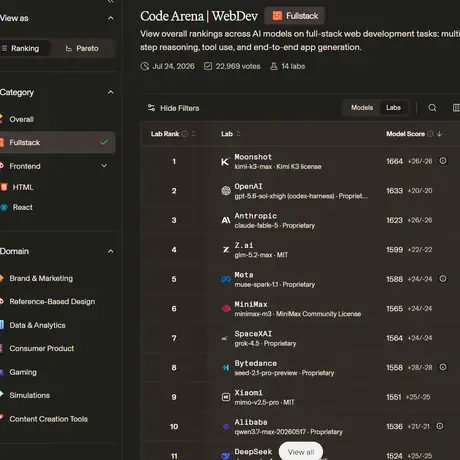Viewport: 460px width, 460px height.
Task: Click the Z.ai logo icon
Action: click(x=226, y=250)
